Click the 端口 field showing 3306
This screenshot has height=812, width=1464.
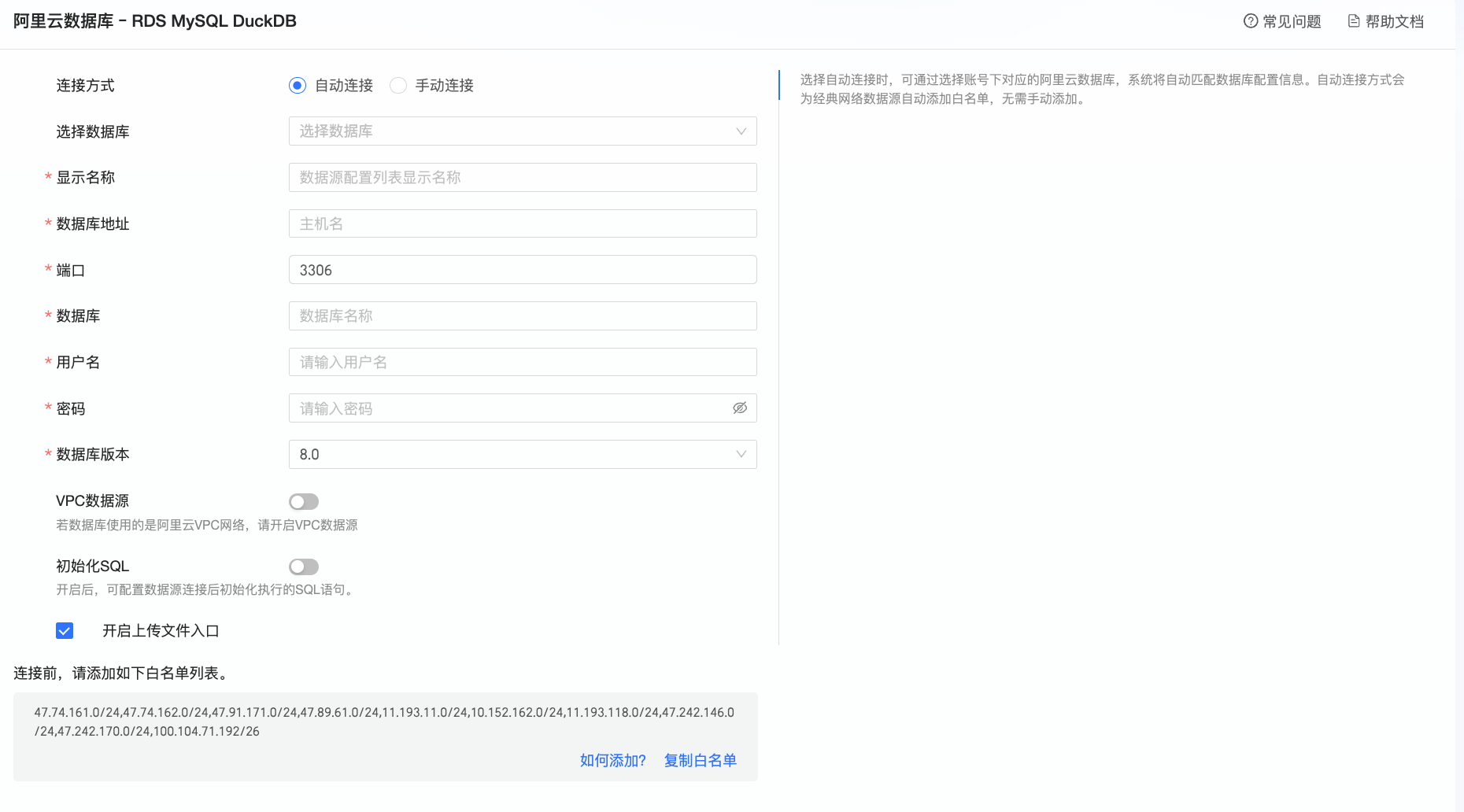[x=523, y=270]
